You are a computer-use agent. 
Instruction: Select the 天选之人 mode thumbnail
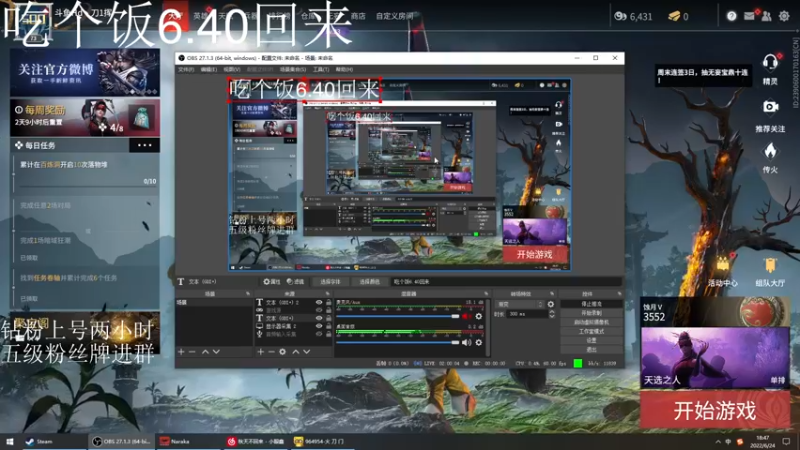[715, 358]
